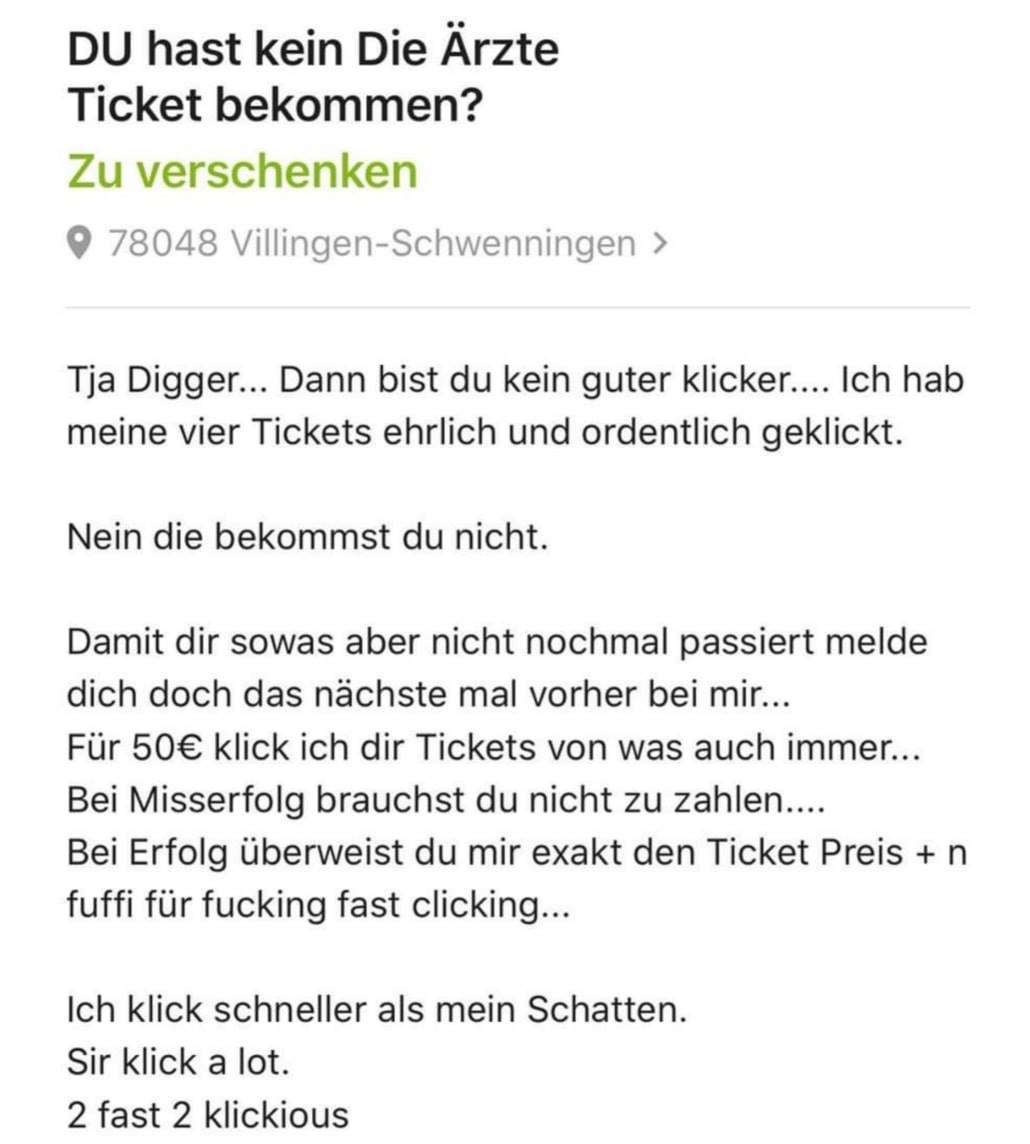This screenshot has height=1144, width=1030.
Task: Click the line 'Für 50€ klick ich dir Tickets'
Action: click(494, 748)
